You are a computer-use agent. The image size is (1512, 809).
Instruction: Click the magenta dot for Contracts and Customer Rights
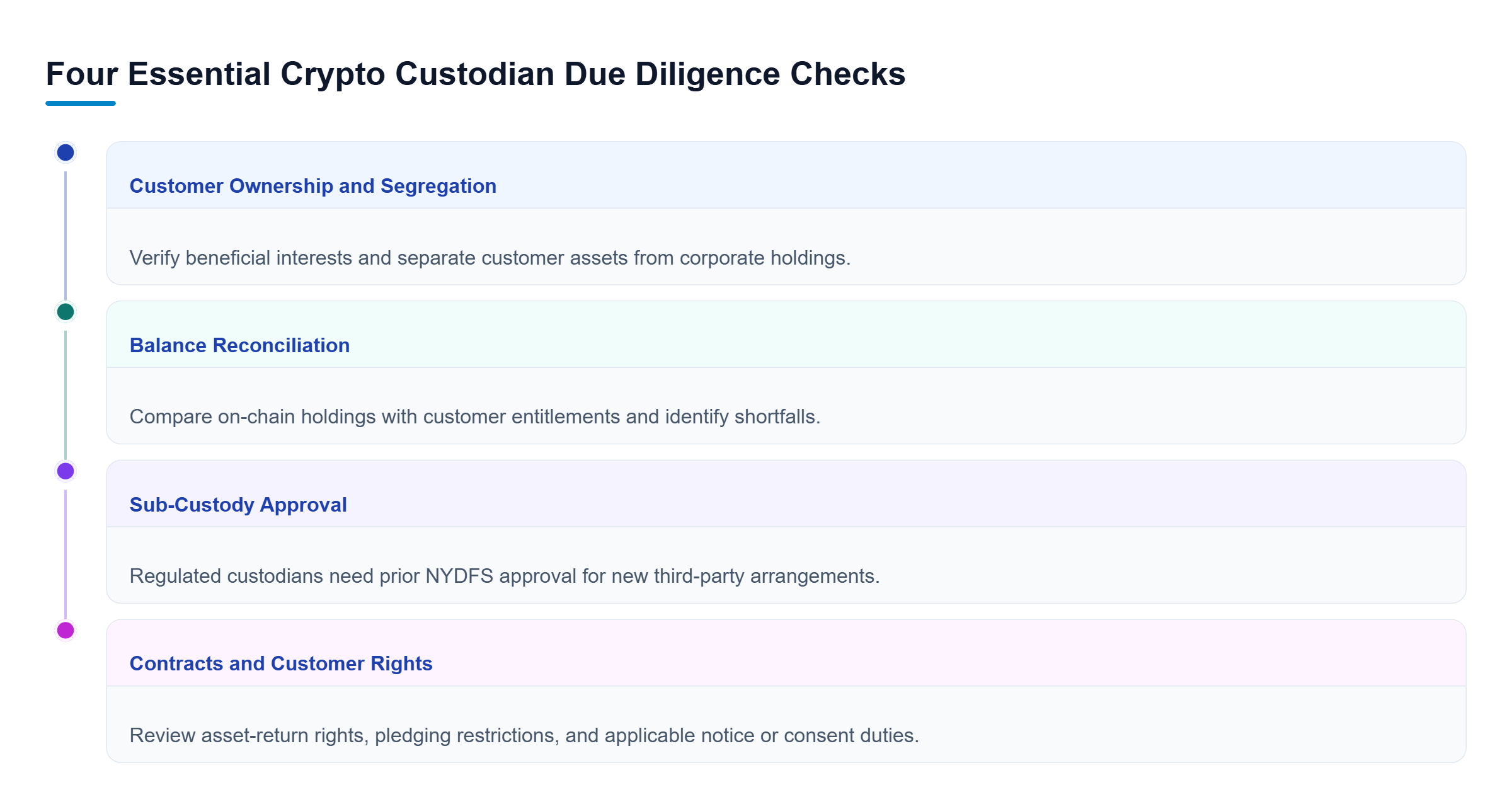click(x=66, y=630)
